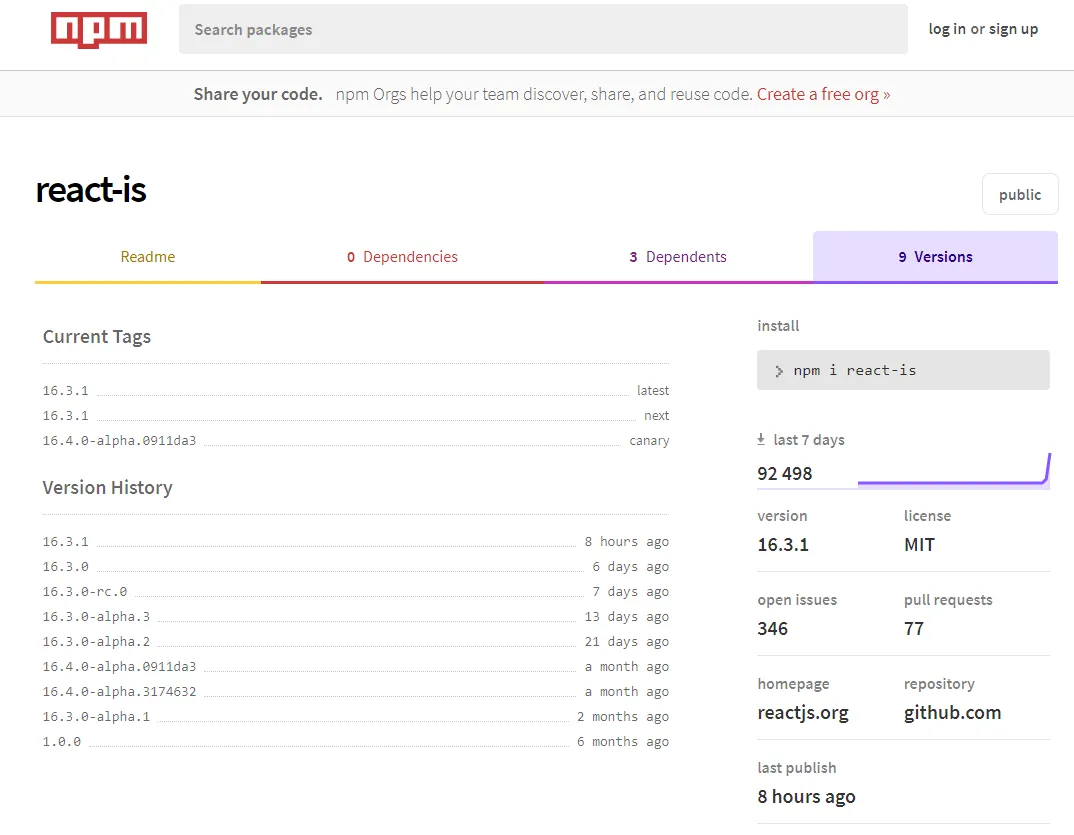Screen dimensions: 1074x835
Task: Click the public badge button
Action: (1020, 195)
